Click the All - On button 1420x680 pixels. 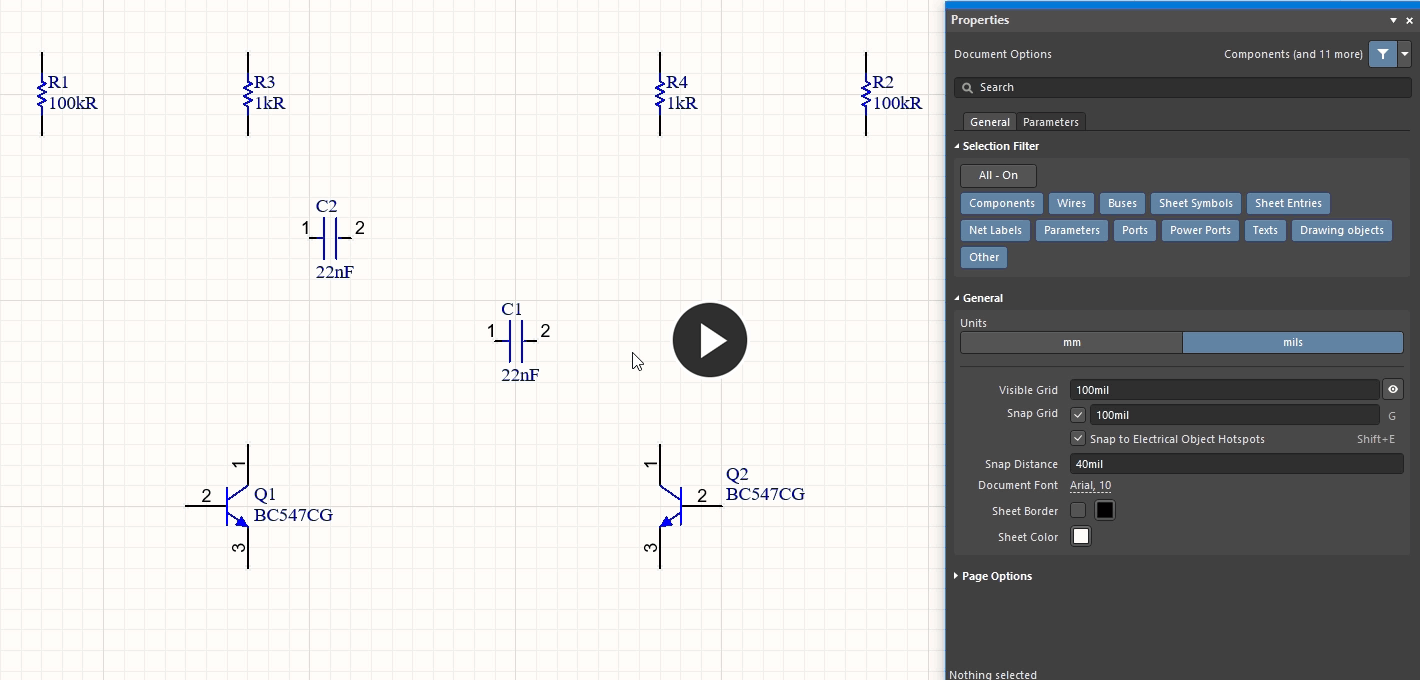(998, 175)
